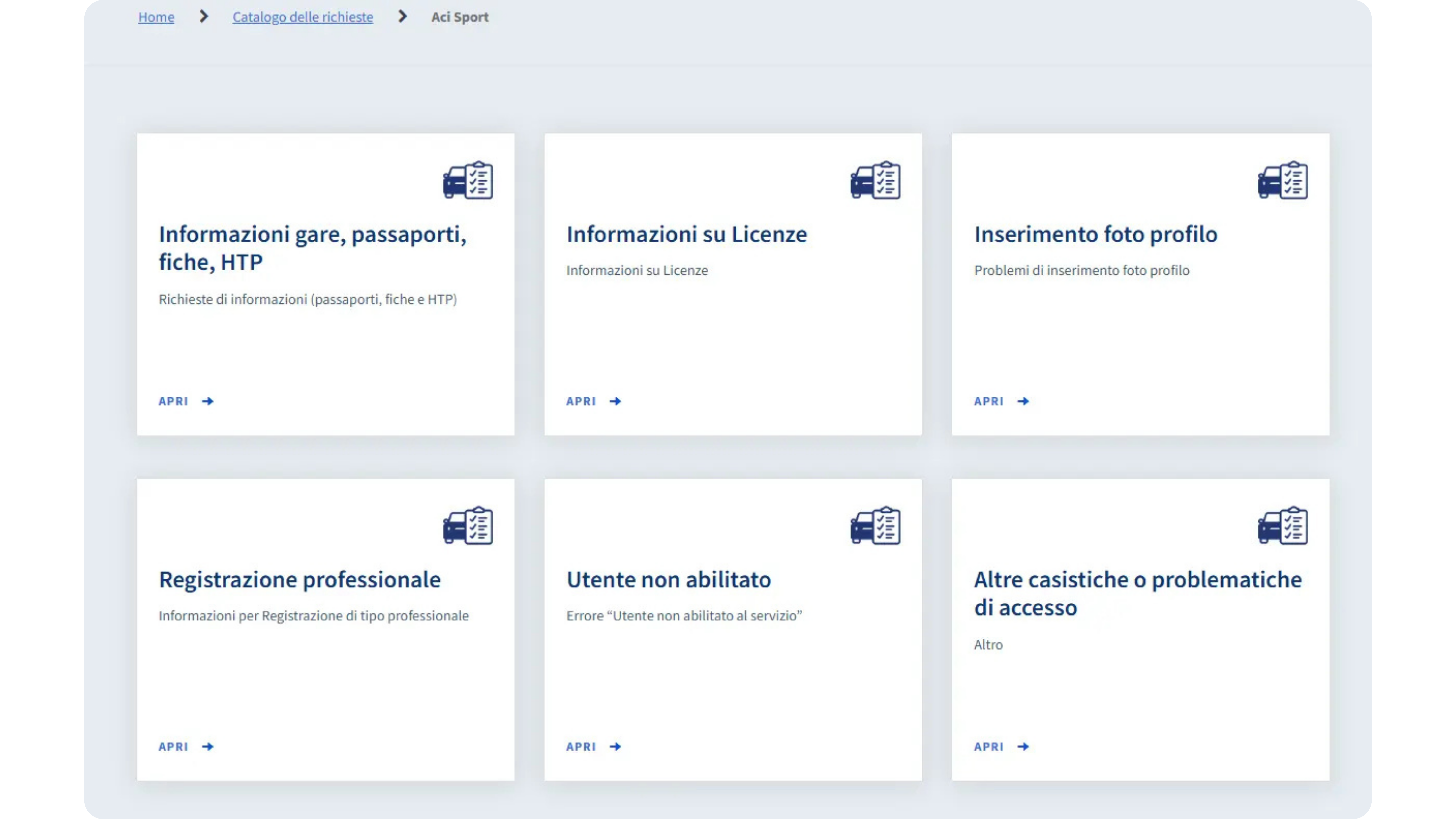This screenshot has height=819, width=1456.
Task: Open APRI on Utente non abilitato card
Action: [x=580, y=747]
